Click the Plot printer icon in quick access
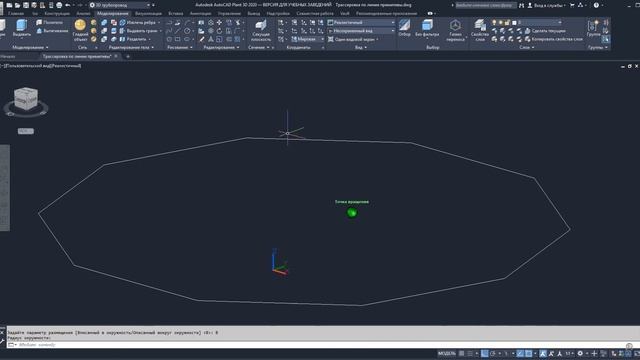Screen dimensions: 640x360 59,5
